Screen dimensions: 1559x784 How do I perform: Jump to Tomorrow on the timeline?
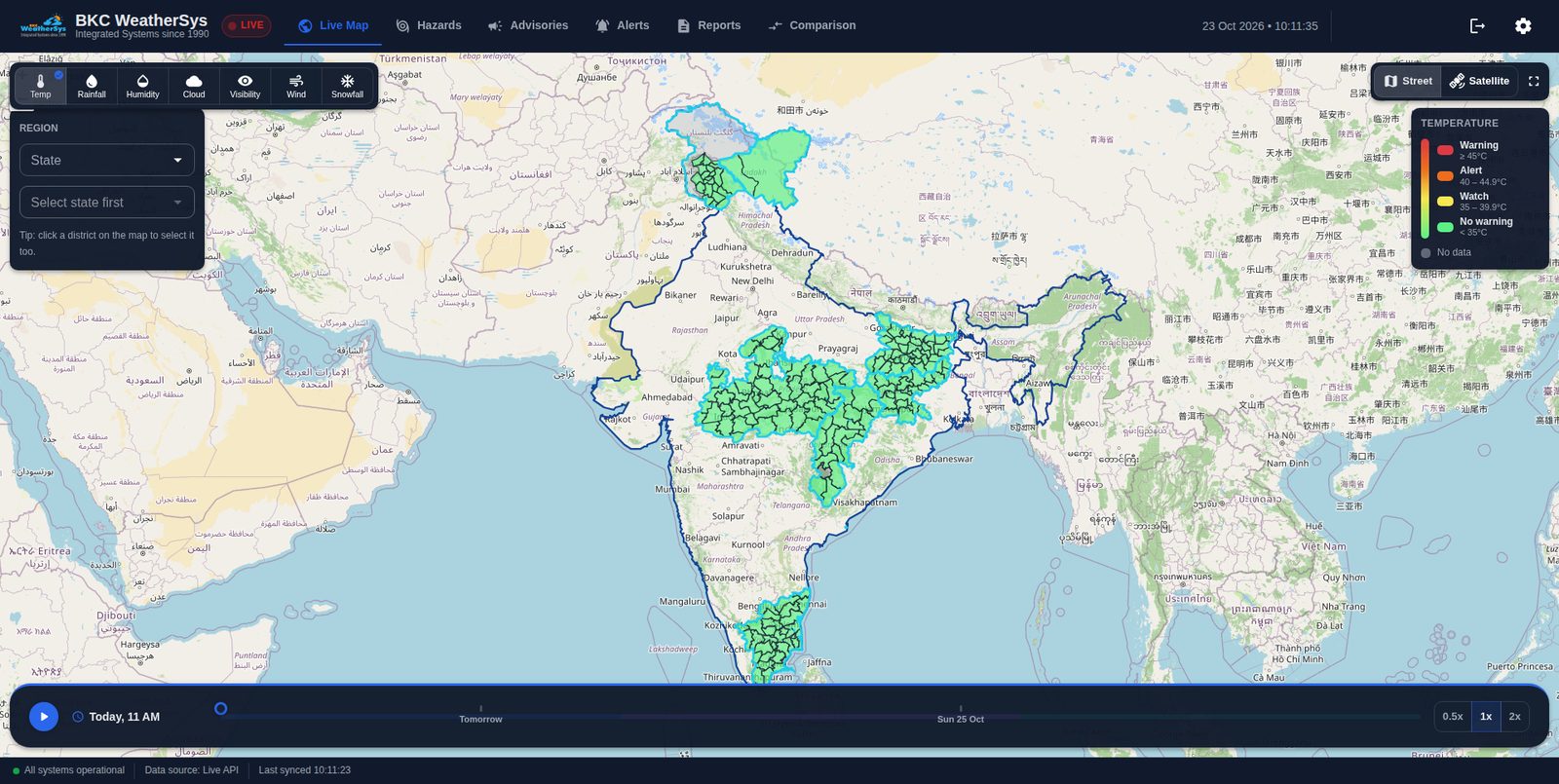(480, 719)
